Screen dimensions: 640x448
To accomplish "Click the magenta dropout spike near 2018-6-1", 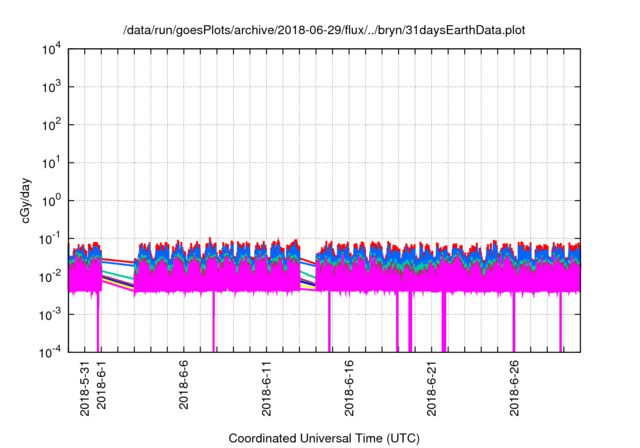I will [98, 322].
